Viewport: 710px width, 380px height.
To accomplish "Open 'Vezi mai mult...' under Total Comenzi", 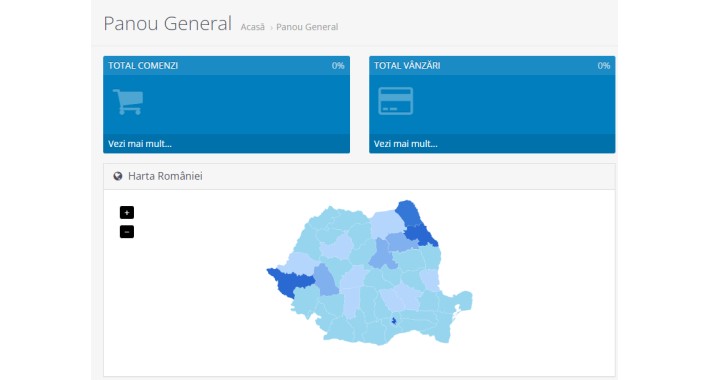I will pos(139,144).
